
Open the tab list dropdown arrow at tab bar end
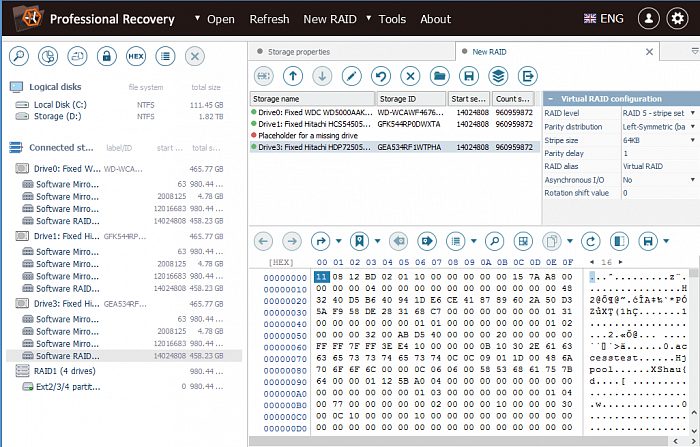[x=695, y=51]
